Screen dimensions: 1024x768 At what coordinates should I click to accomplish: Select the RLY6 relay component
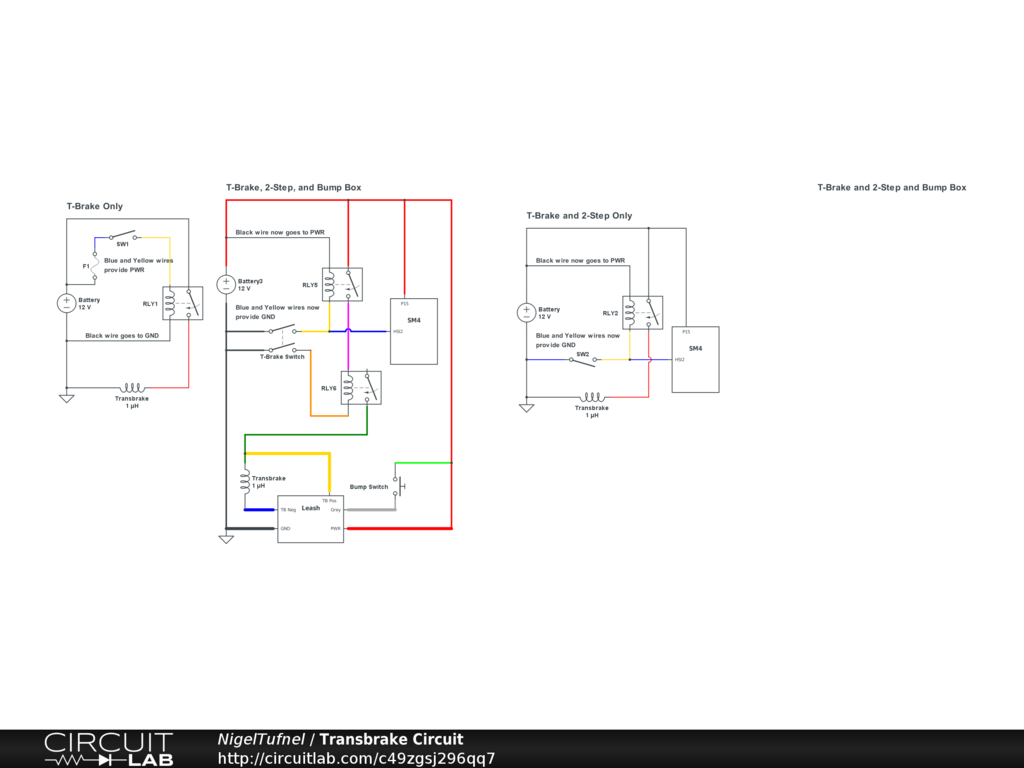click(360, 388)
